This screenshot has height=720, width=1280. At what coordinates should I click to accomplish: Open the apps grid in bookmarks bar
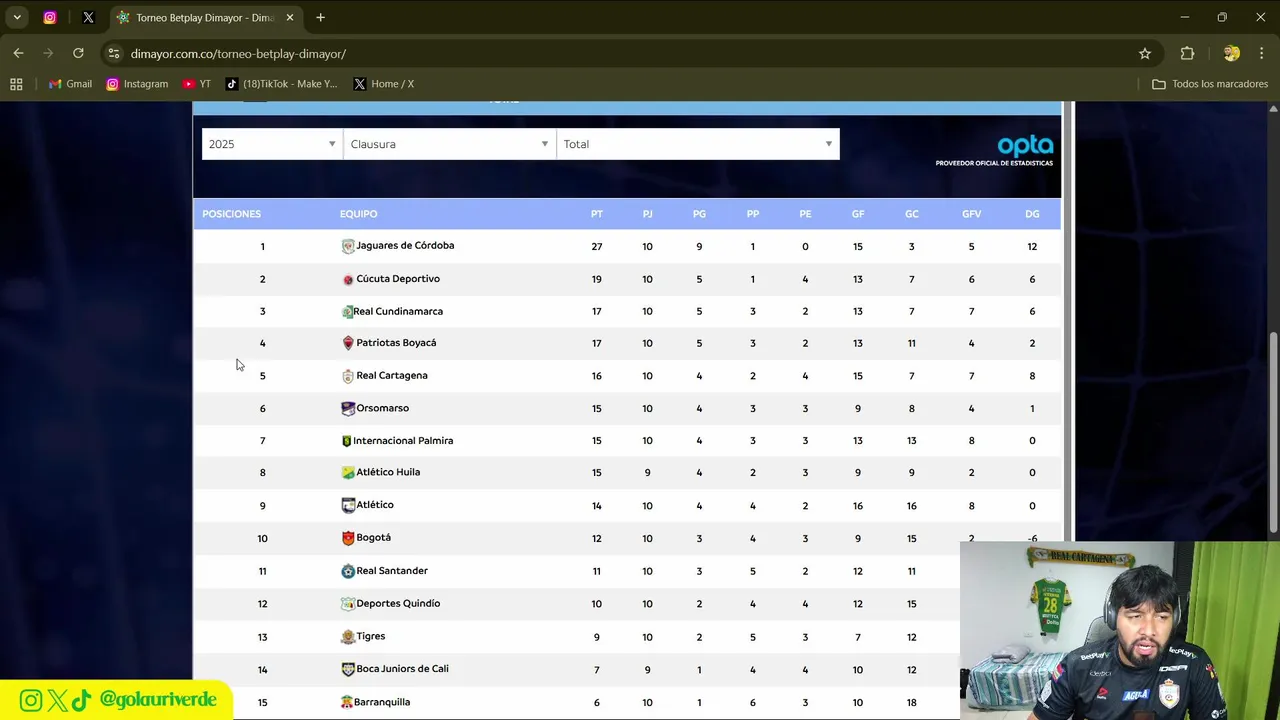tap(16, 84)
